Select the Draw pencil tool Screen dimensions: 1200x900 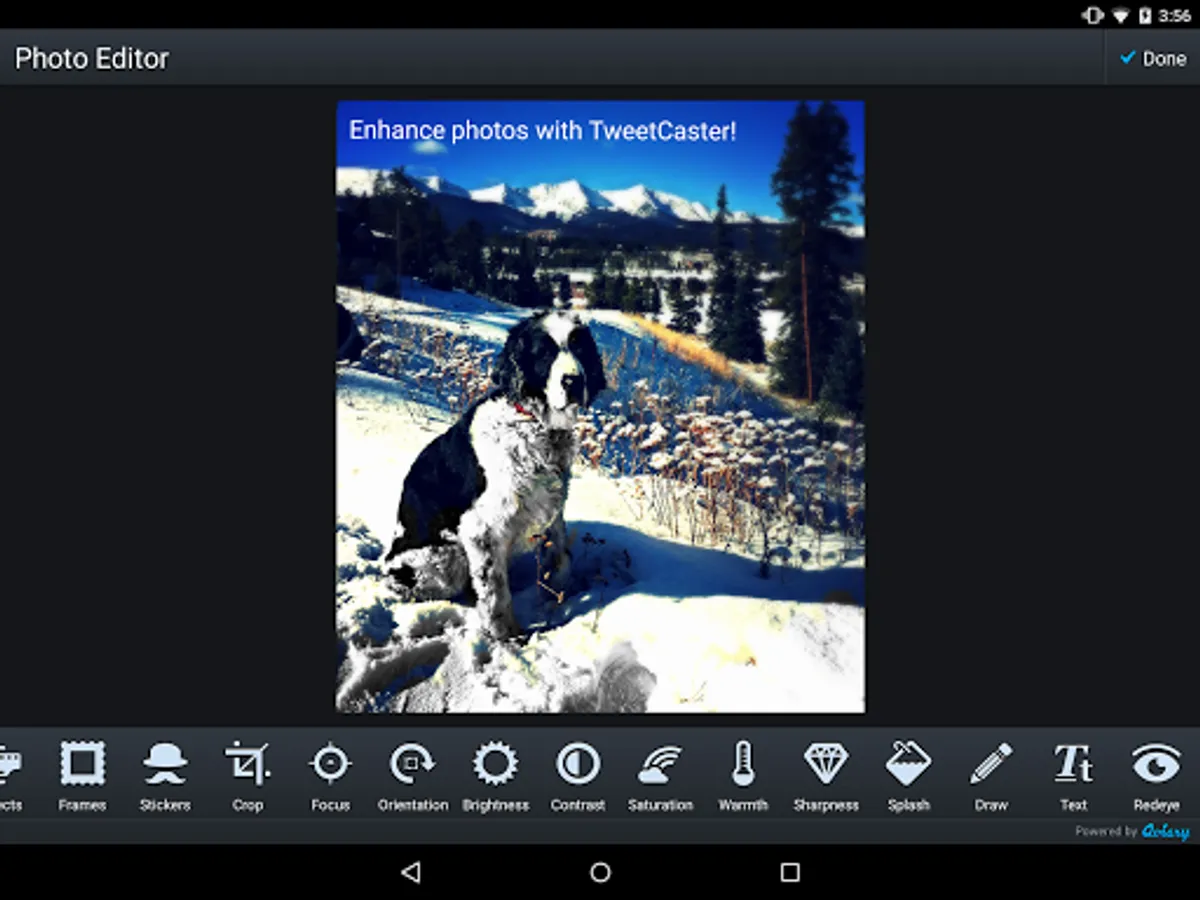[x=991, y=776]
